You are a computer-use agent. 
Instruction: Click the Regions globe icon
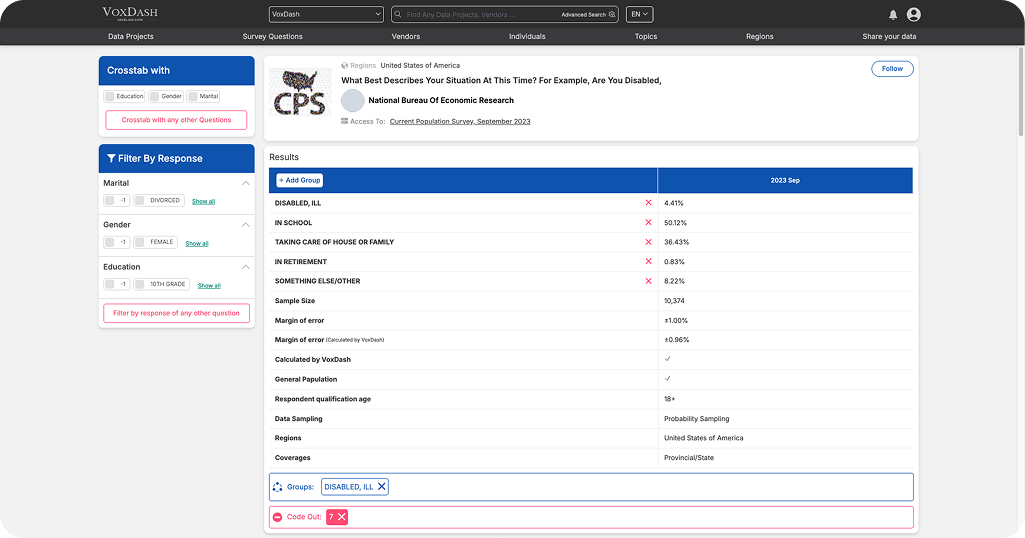[x=344, y=65]
